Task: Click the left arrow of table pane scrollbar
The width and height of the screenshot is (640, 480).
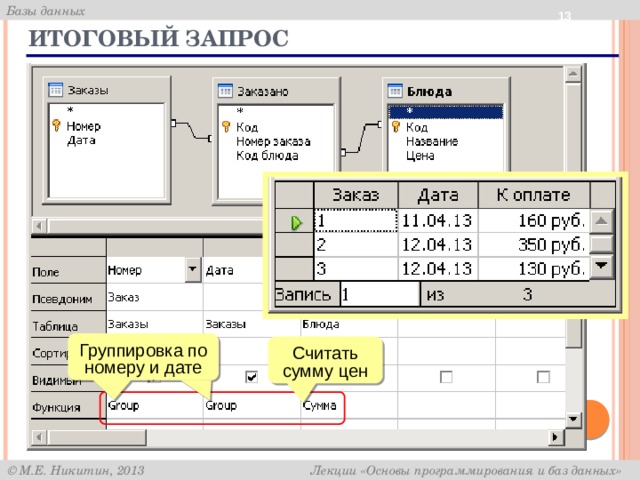Action: pos(40,225)
